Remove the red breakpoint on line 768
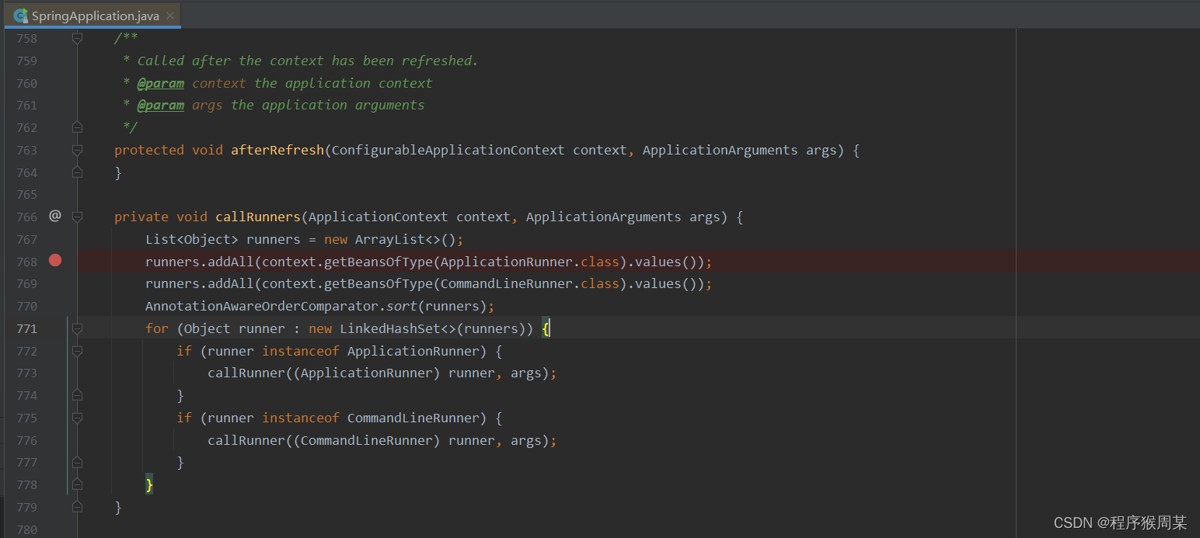The image size is (1200, 538). [x=55, y=261]
